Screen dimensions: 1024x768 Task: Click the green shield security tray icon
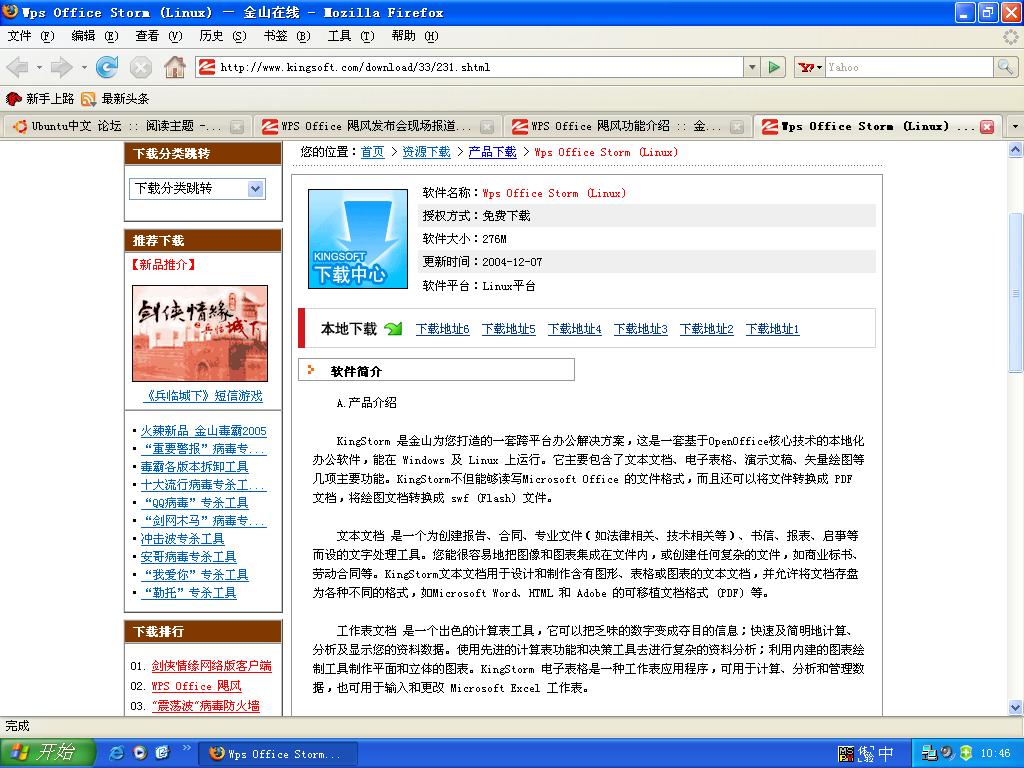pyautogui.click(x=966, y=753)
